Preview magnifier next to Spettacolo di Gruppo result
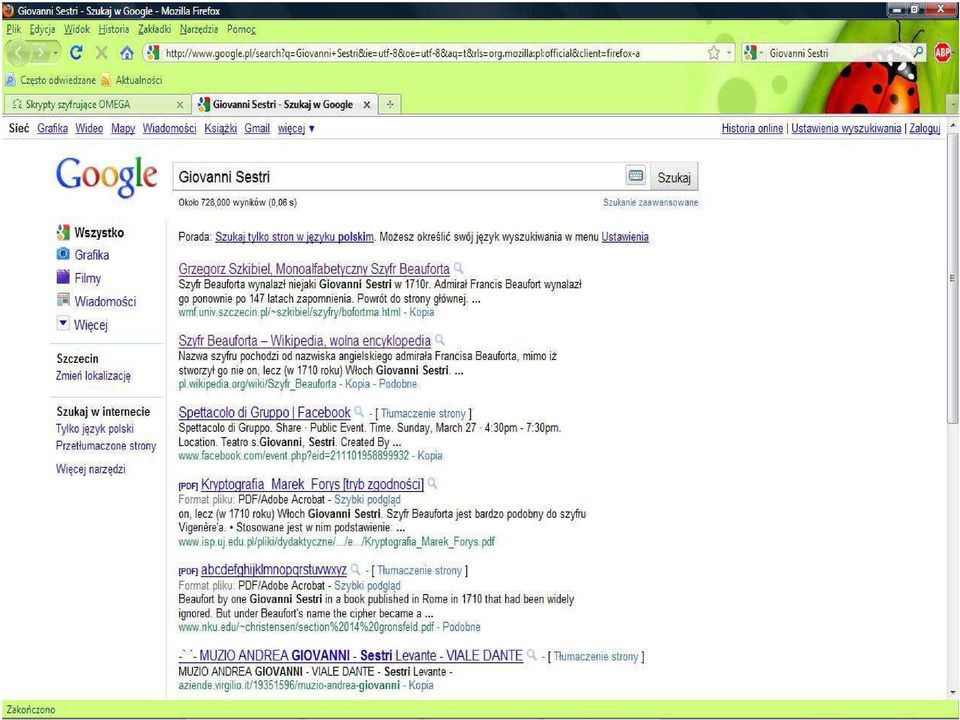 pos(359,411)
